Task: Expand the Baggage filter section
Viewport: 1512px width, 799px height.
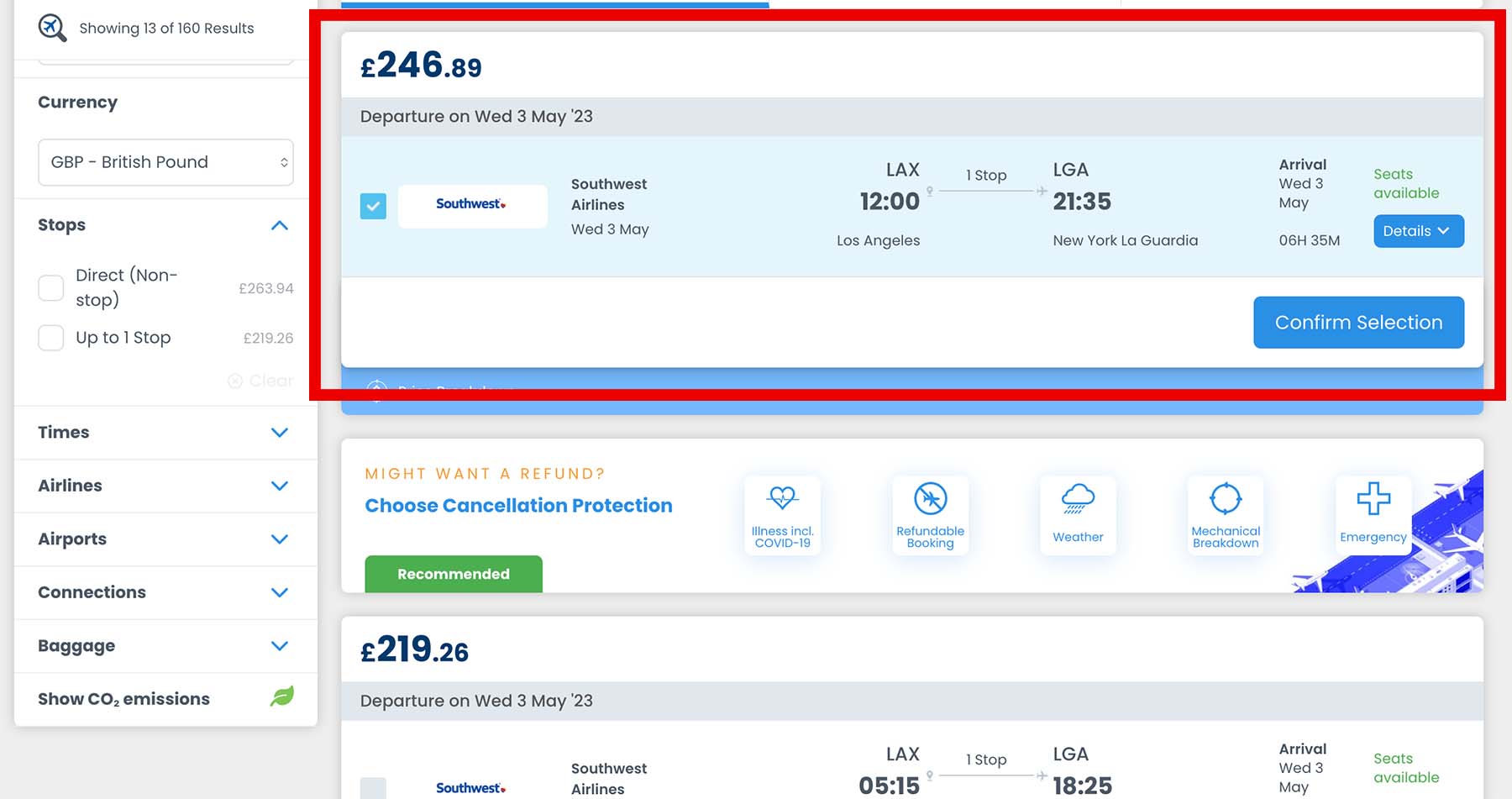Action: point(280,646)
